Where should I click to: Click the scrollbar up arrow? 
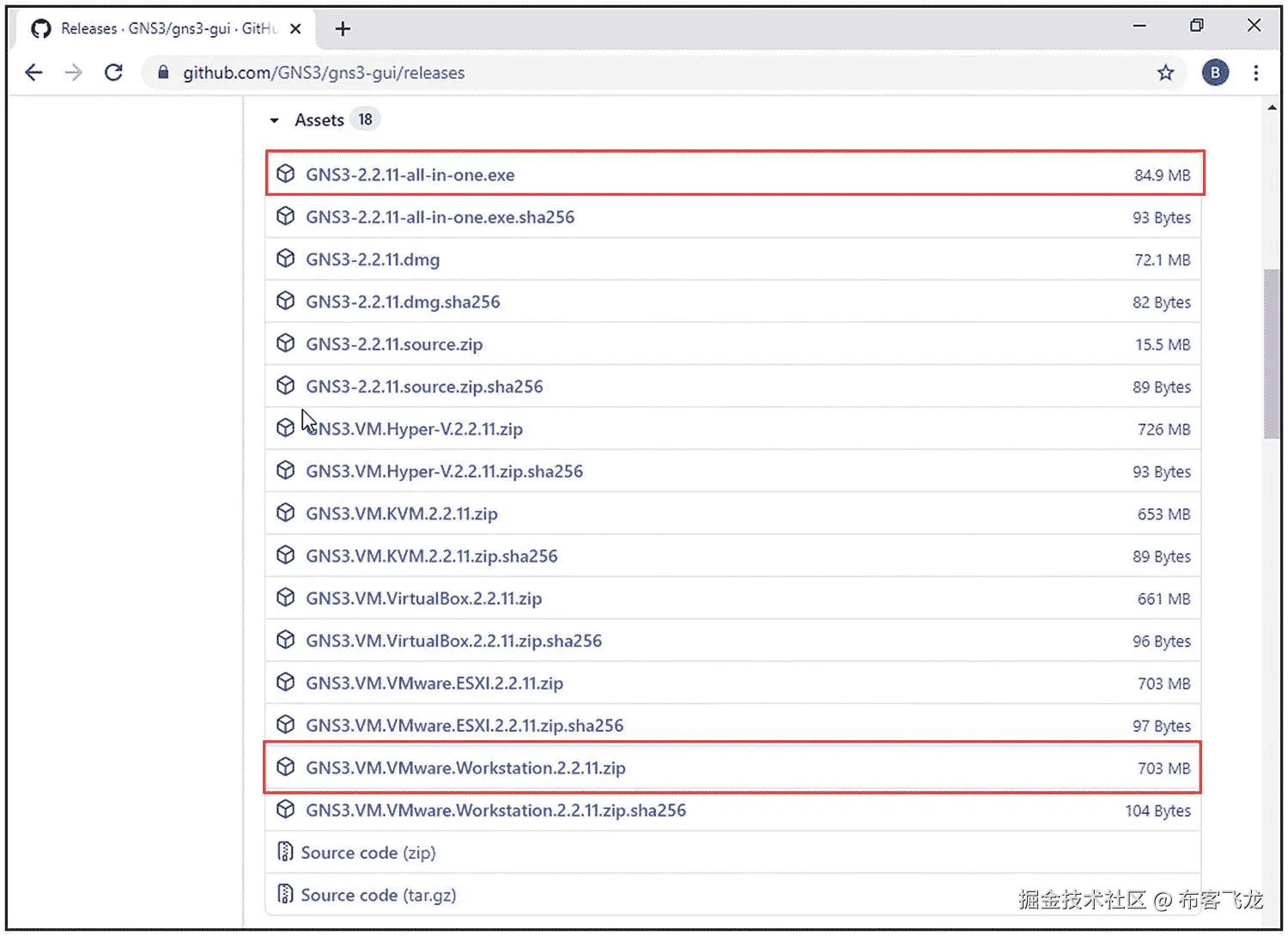point(1272,108)
